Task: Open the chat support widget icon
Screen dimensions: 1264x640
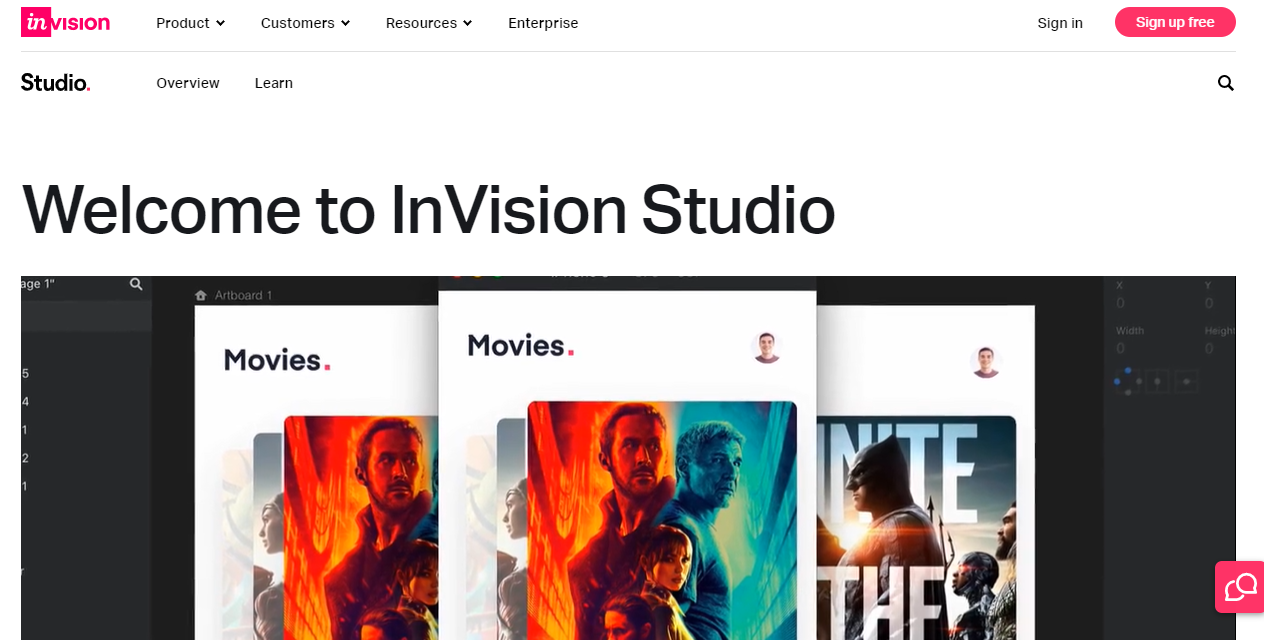Action: (1240, 587)
